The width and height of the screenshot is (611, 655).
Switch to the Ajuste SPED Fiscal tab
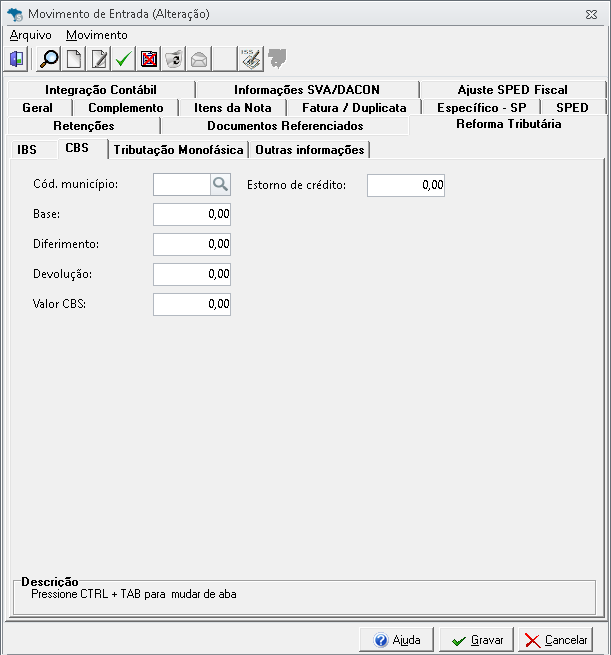(512, 89)
